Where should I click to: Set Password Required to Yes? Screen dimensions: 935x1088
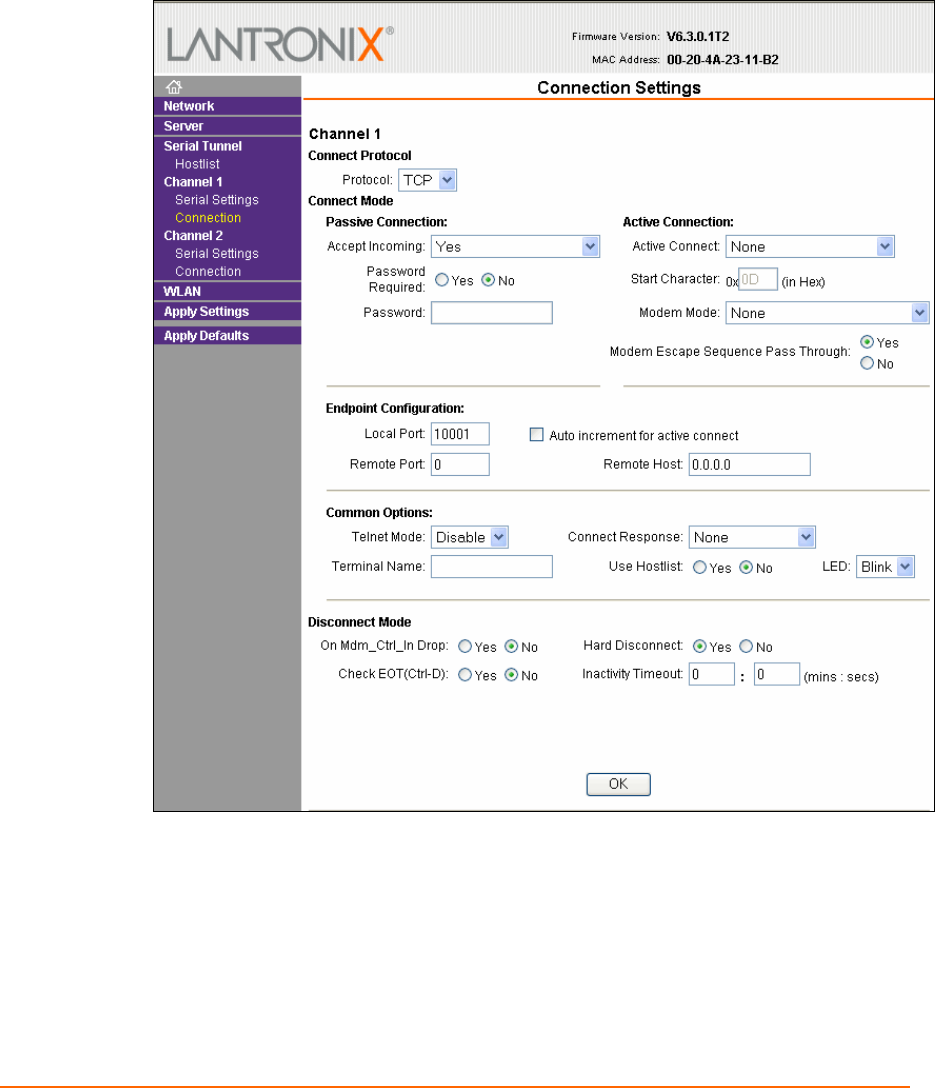point(441,280)
